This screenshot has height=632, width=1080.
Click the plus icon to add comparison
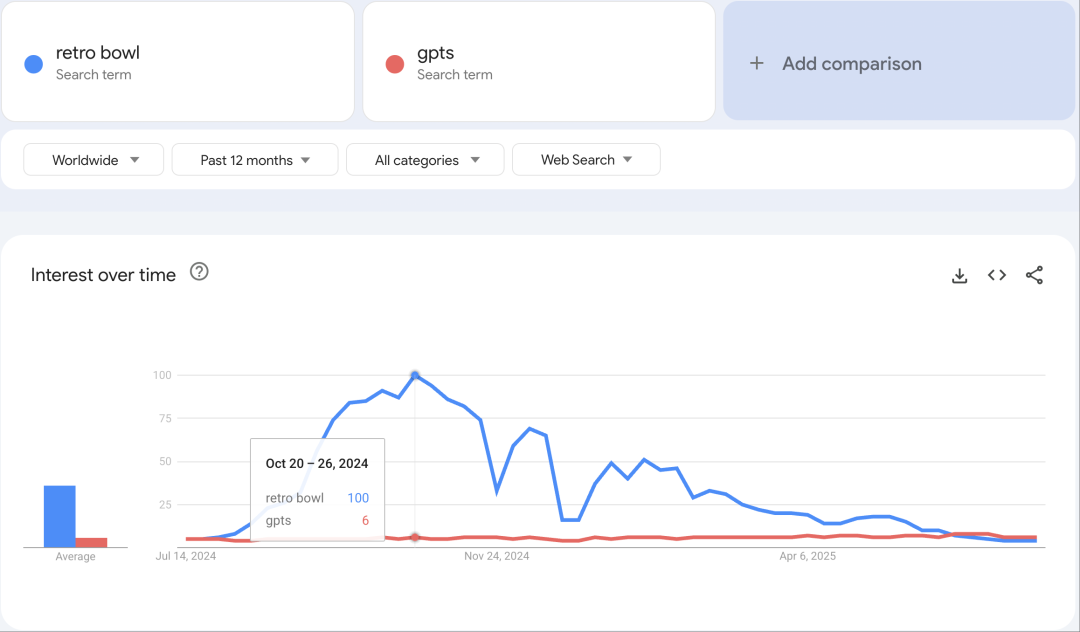[x=756, y=63]
